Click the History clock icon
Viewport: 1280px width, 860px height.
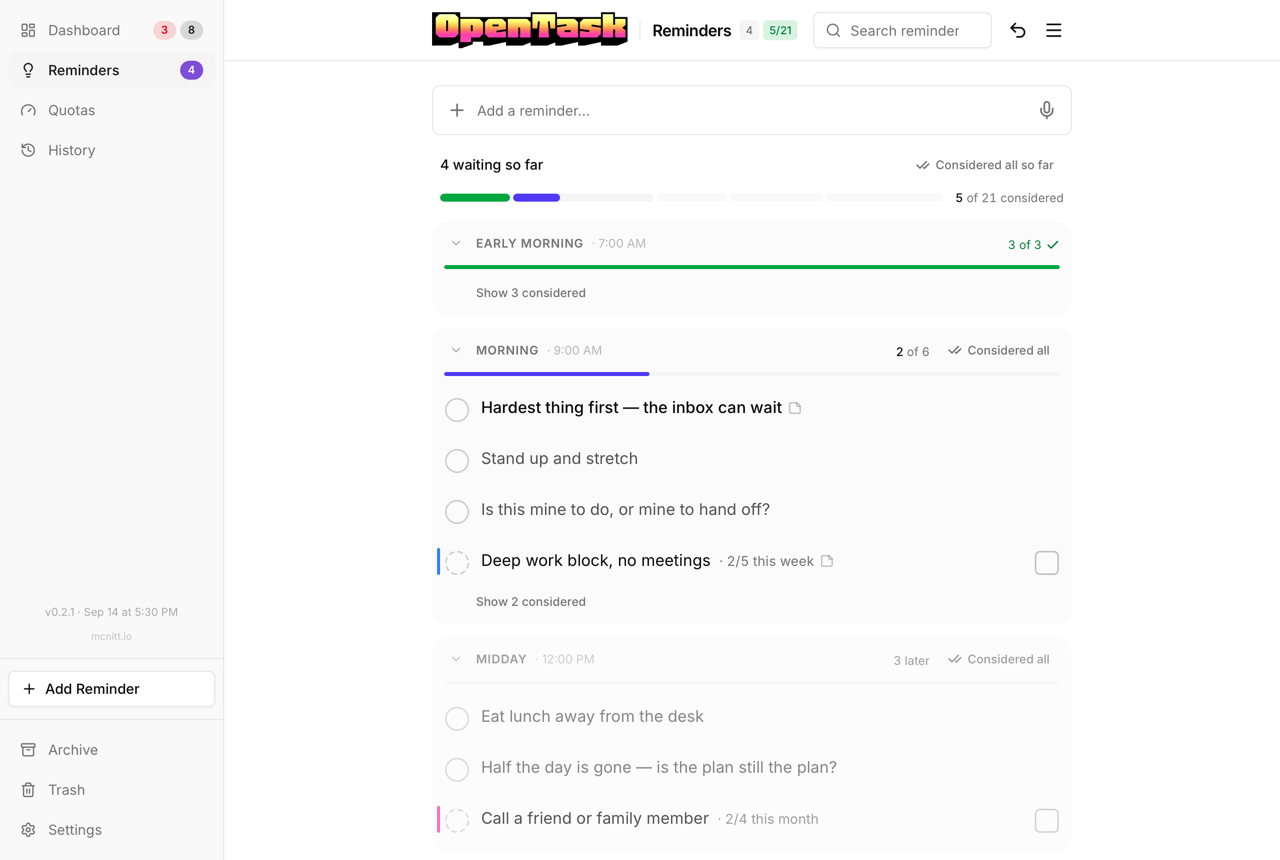[x=28, y=150]
